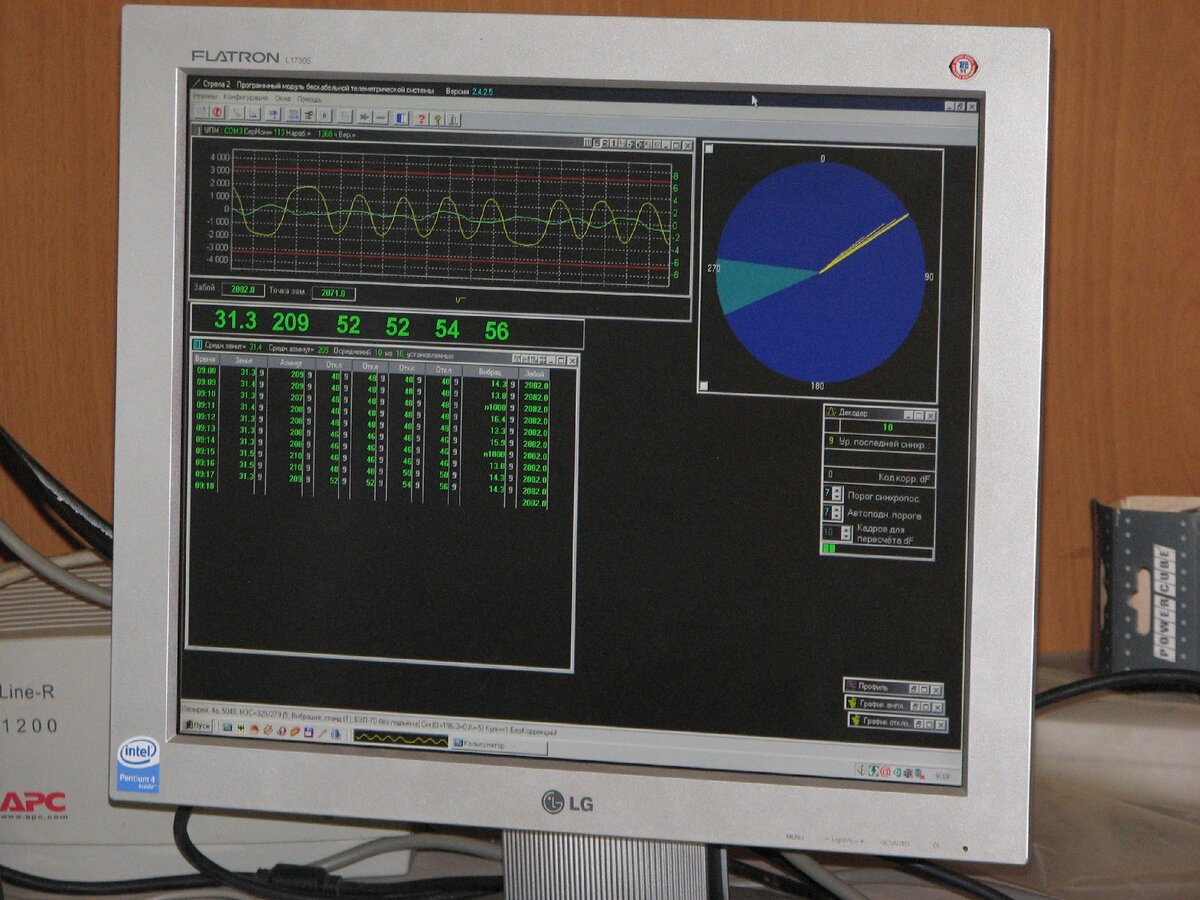
Task: Click the red circular icon in the system tray
Action: pos(885,772)
